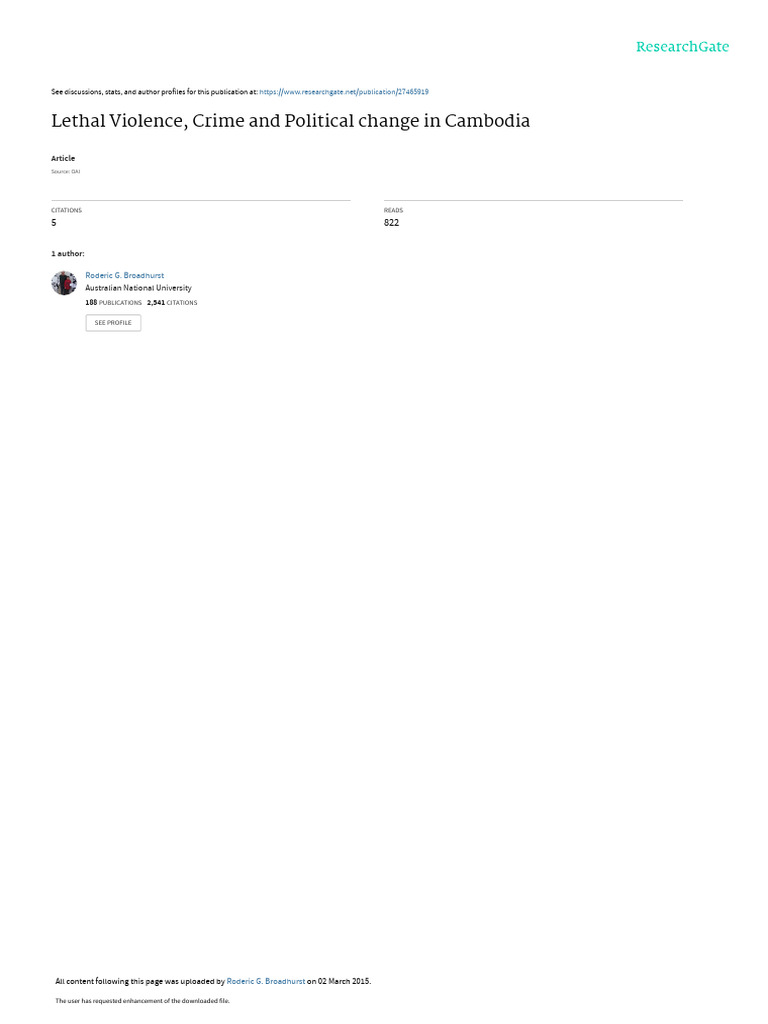Open the uploader Roderic G. Broadhurst footer link
Viewport: 768px width, 1024px height.
(x=266, y=981)
